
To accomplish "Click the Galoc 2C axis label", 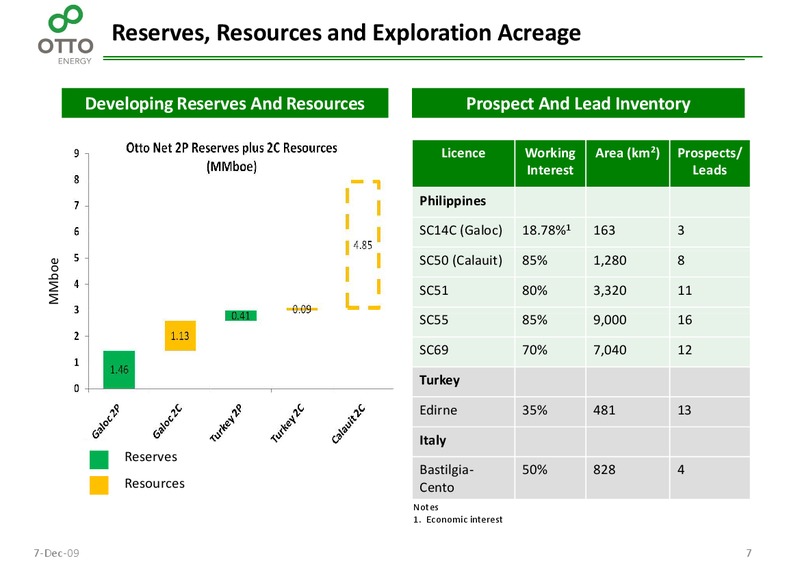I will tap(167, 421).
